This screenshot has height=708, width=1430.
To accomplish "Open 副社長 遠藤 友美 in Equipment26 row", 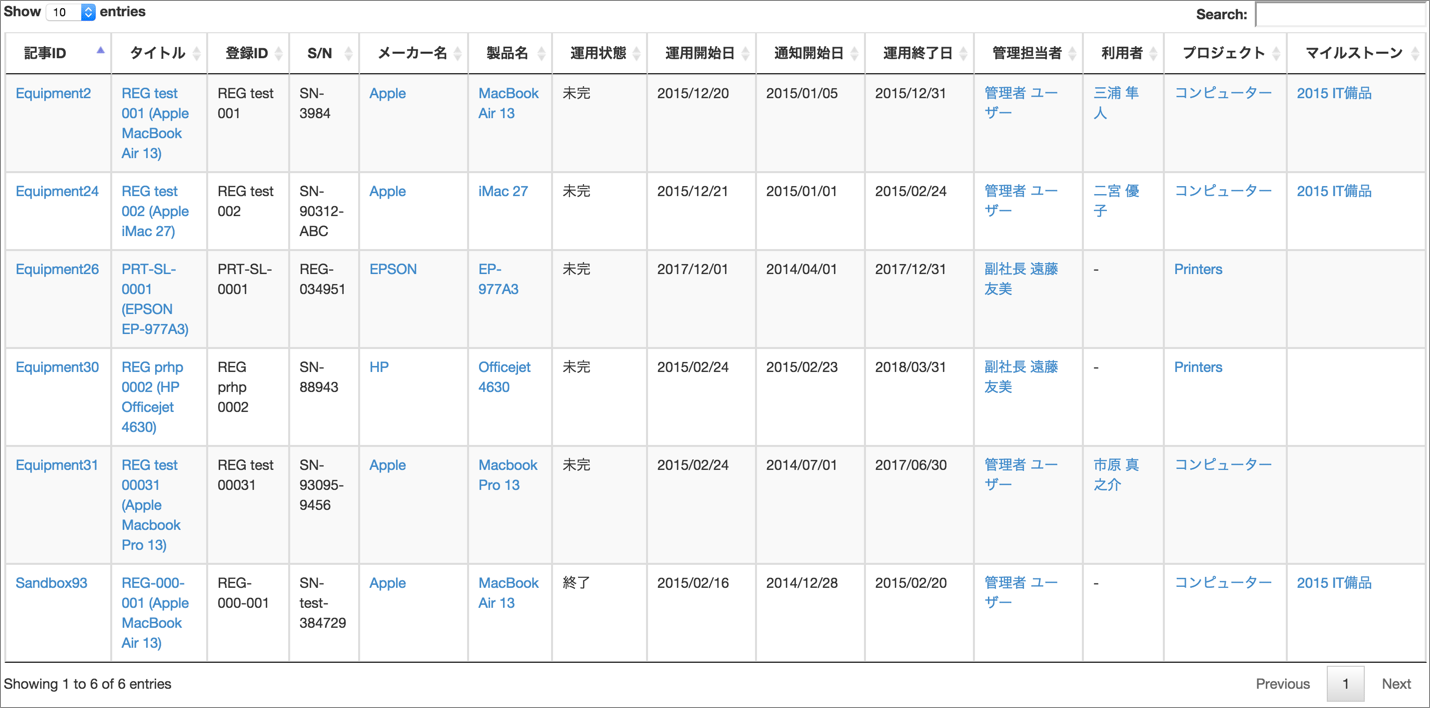I will pyautogui.click(x=1021, y=279).
